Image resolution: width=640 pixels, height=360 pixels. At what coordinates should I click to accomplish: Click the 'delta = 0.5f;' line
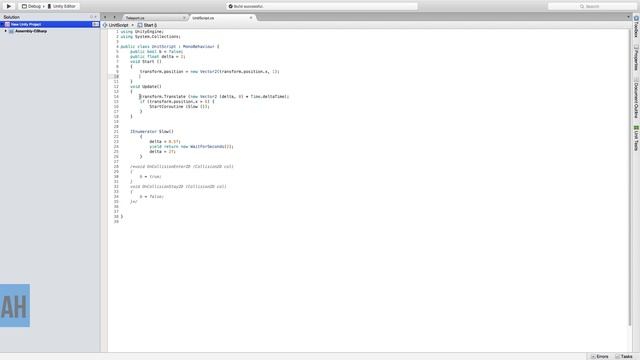(164, 142)
